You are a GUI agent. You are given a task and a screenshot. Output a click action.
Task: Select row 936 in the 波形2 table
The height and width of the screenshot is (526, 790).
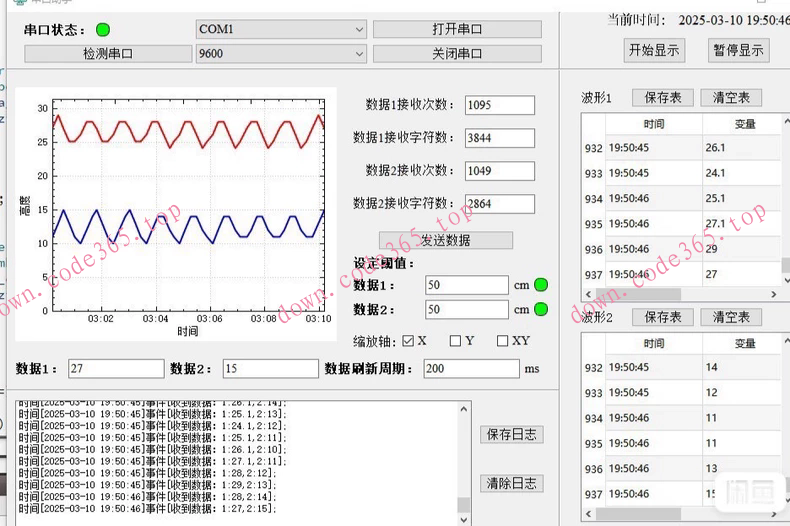coord(683,469)
